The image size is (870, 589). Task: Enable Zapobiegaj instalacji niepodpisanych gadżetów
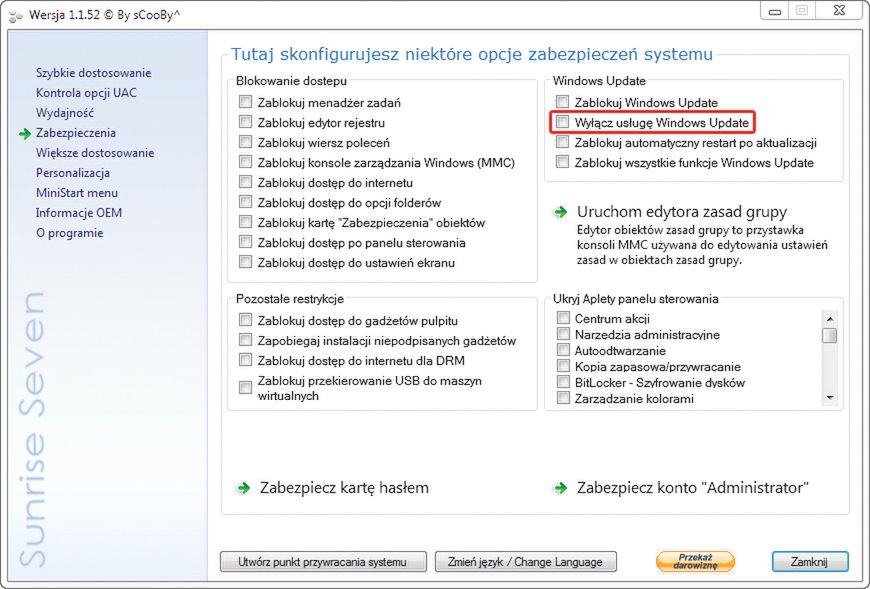pos(245,340)
